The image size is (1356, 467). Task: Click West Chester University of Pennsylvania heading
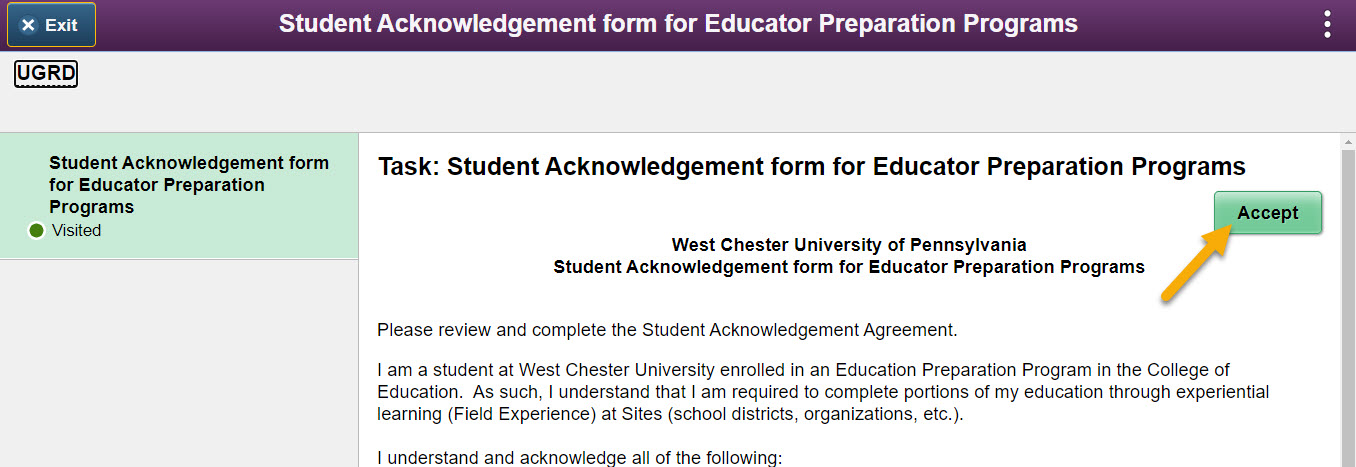point(848,245)
